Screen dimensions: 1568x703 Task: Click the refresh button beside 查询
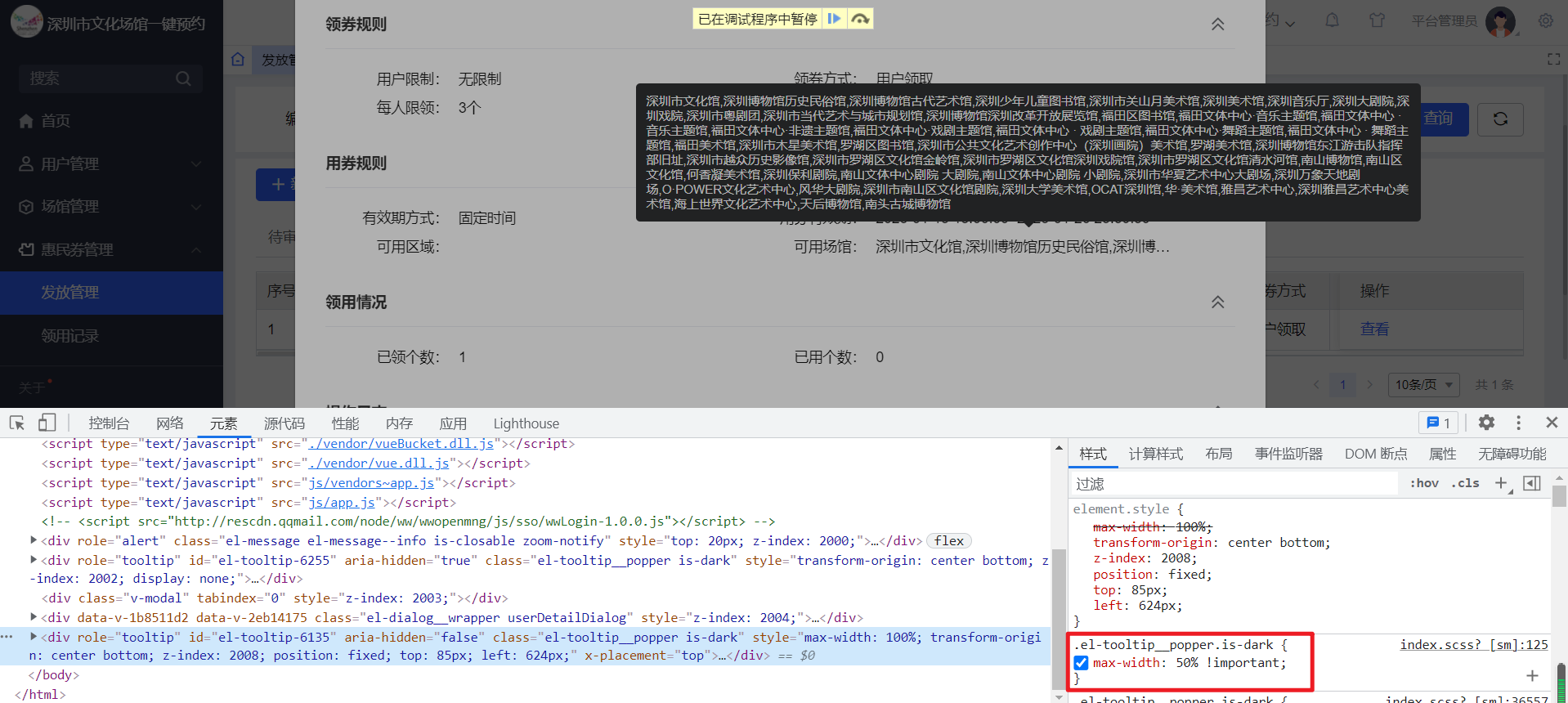tap(1500, 119)
